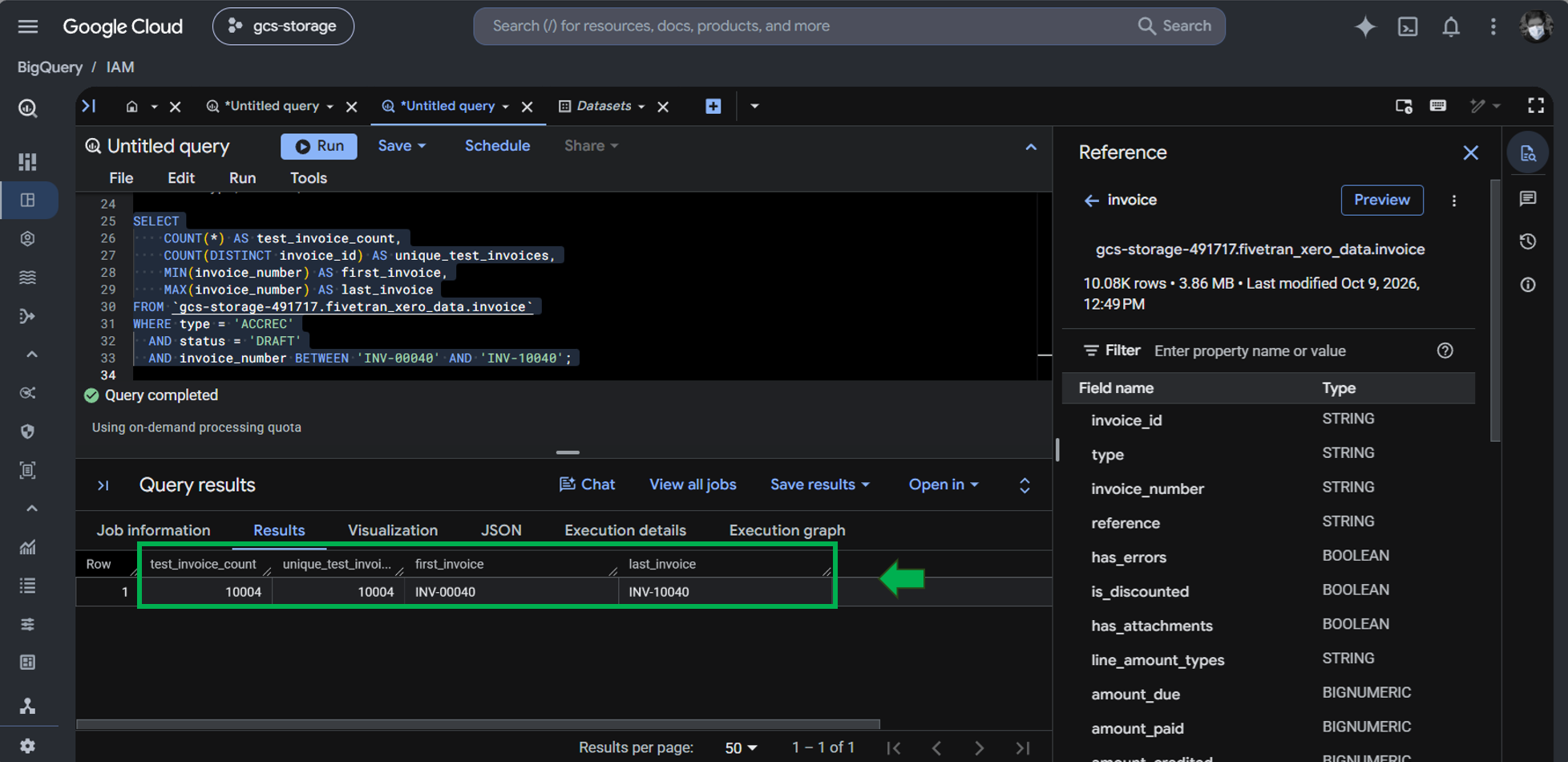Open the query history clock icon in right rail
The height and width of the screenshot is (762, 1568).
[1528, 241]
